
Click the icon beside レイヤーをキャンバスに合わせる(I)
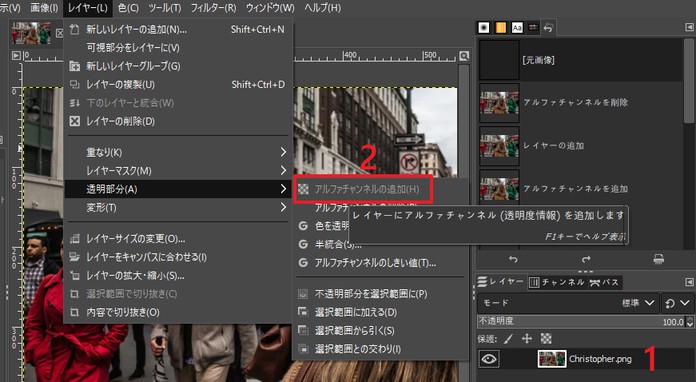tap(75, 257)
